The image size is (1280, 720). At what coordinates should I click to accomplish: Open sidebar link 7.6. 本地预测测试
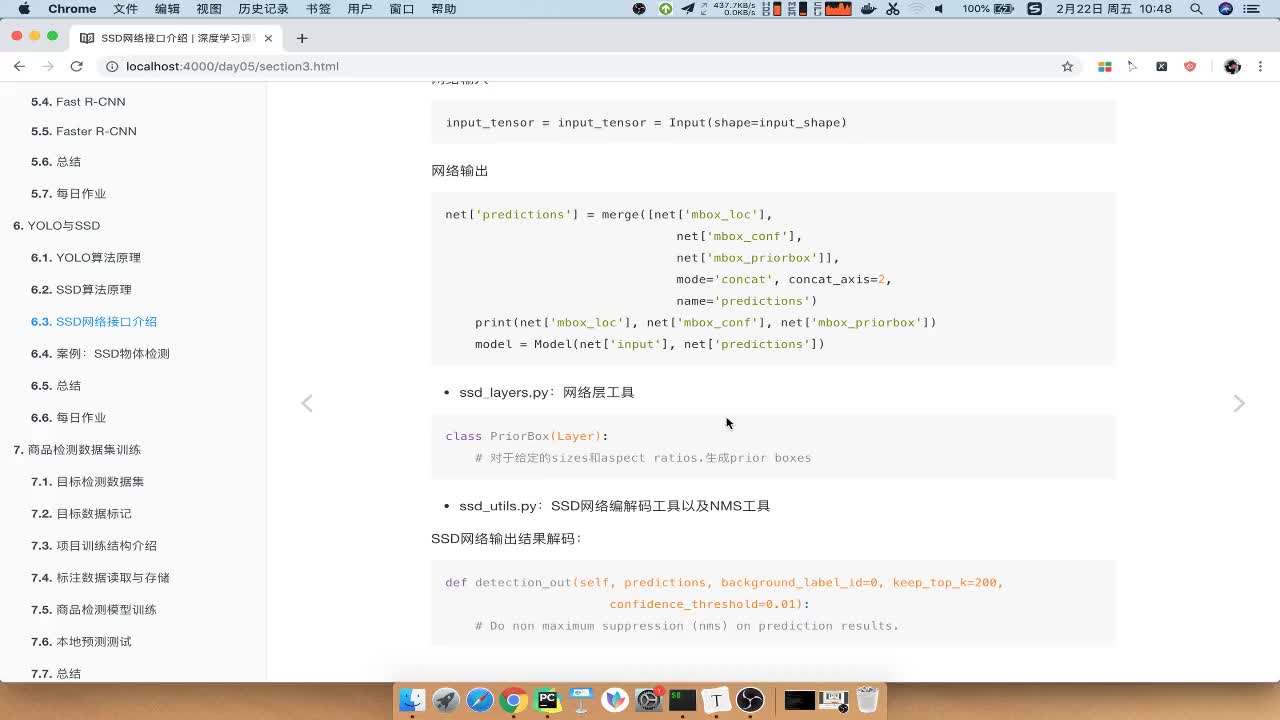coord(81,642)
